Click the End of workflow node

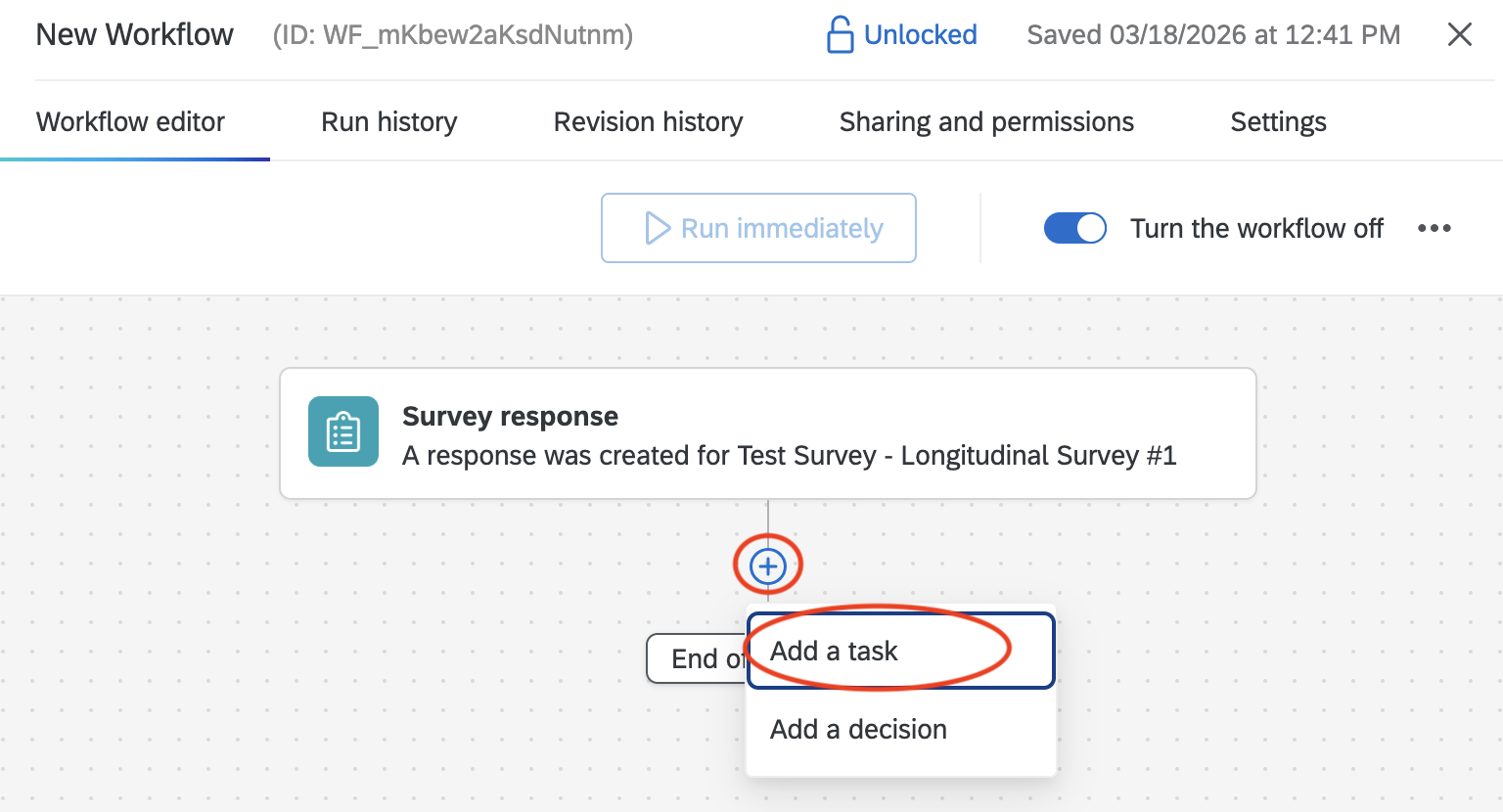tap(697, 658)
